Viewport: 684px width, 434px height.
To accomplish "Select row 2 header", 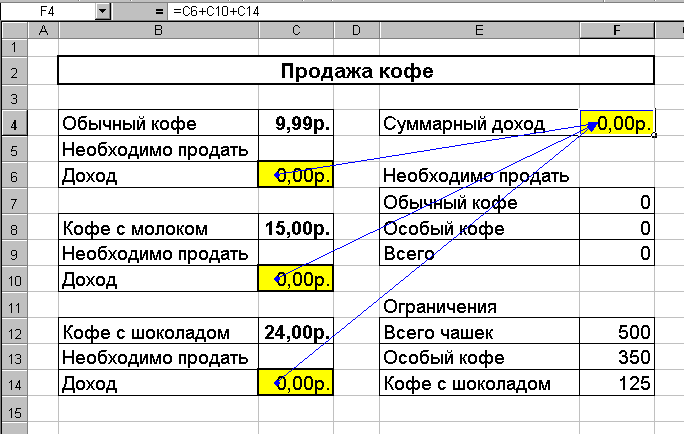I will click(14, 72).
